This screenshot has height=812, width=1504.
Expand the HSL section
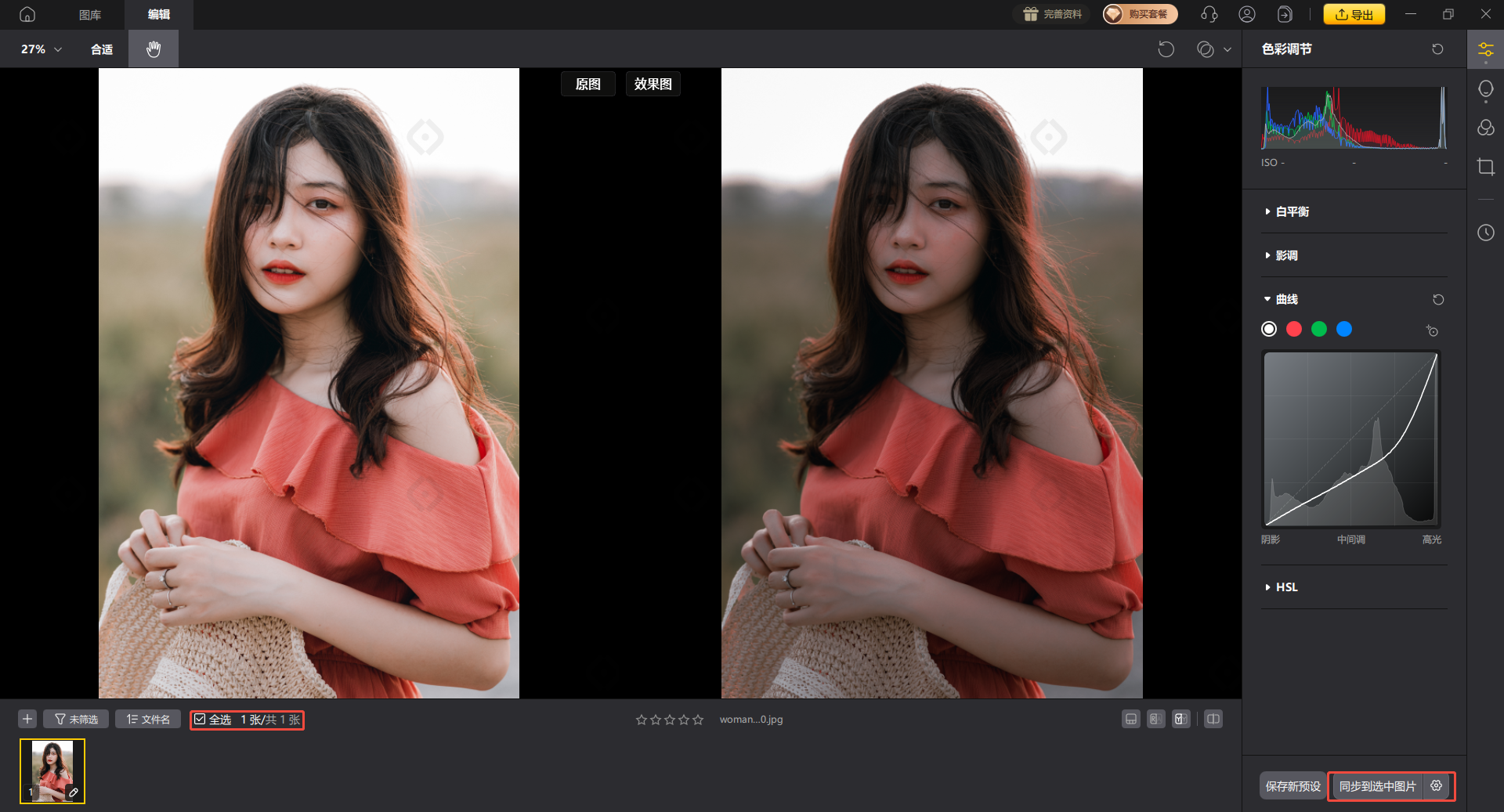point(1286,587)
